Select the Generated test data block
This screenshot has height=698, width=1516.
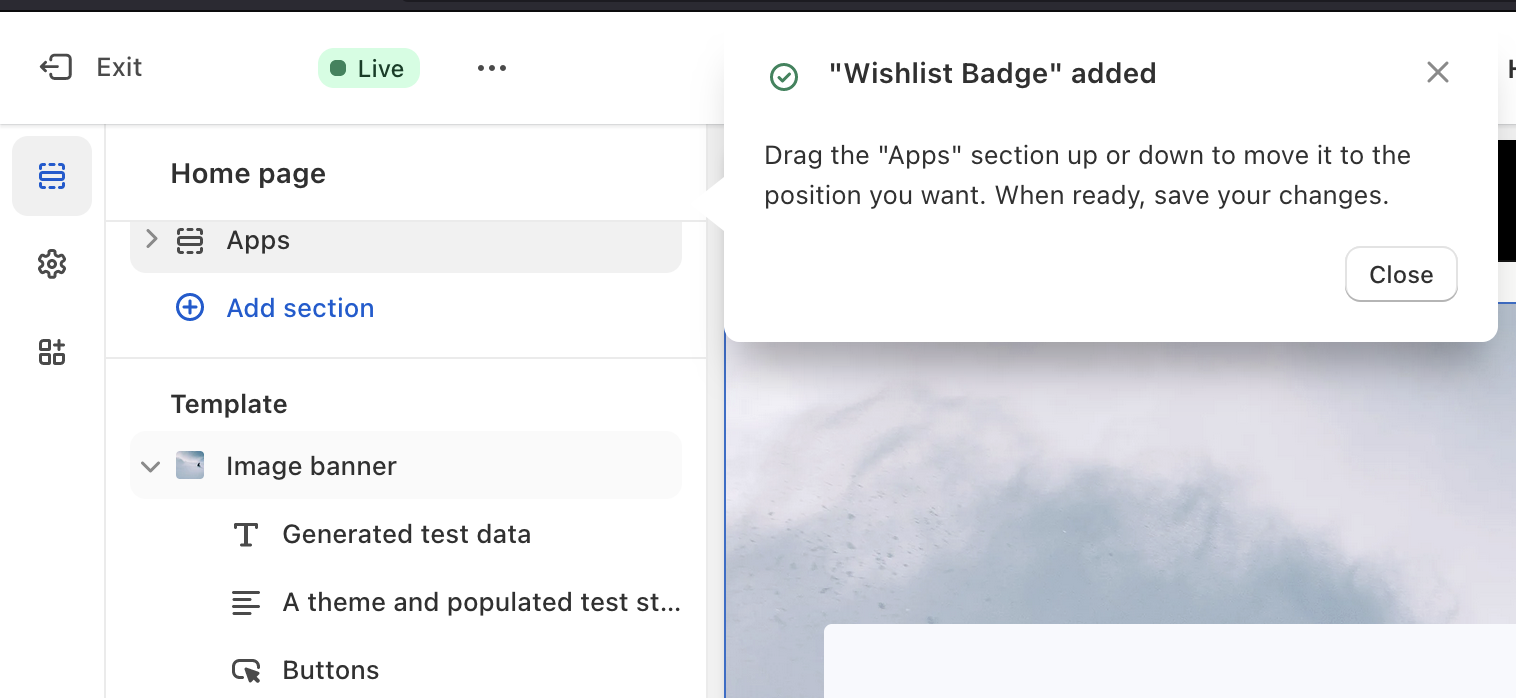point(406,534)
